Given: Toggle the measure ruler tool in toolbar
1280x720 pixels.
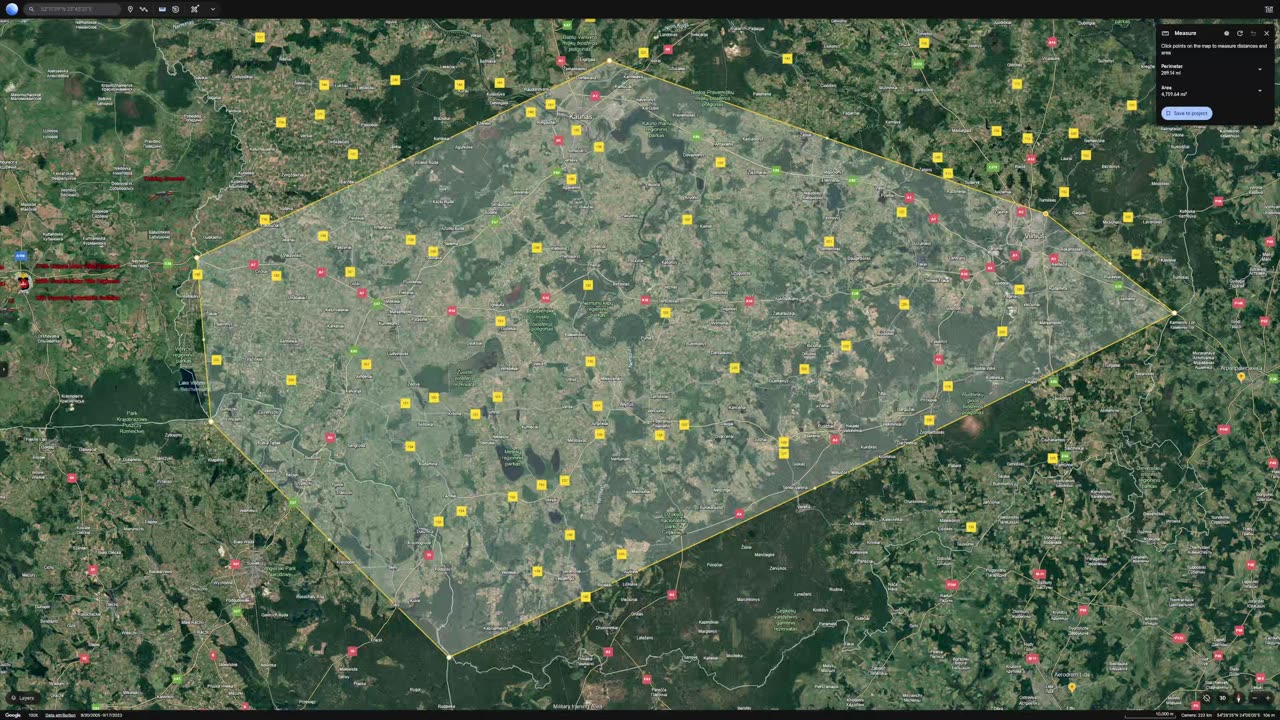Looking at the screenshot, I should [163, 9].
